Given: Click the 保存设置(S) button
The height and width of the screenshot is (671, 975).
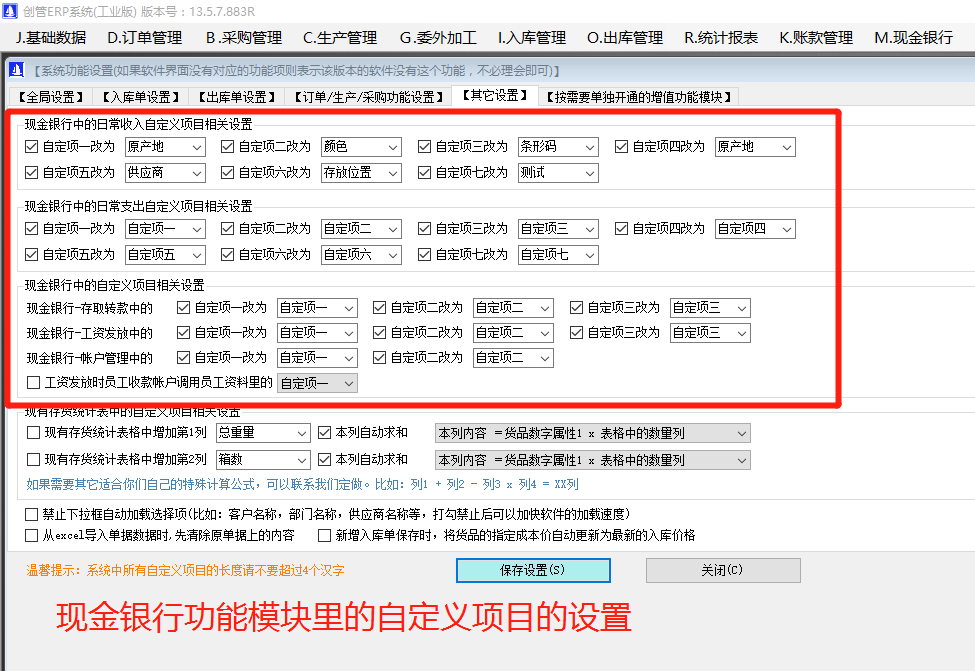Looking at the screenshot, I should pos(532,570).
